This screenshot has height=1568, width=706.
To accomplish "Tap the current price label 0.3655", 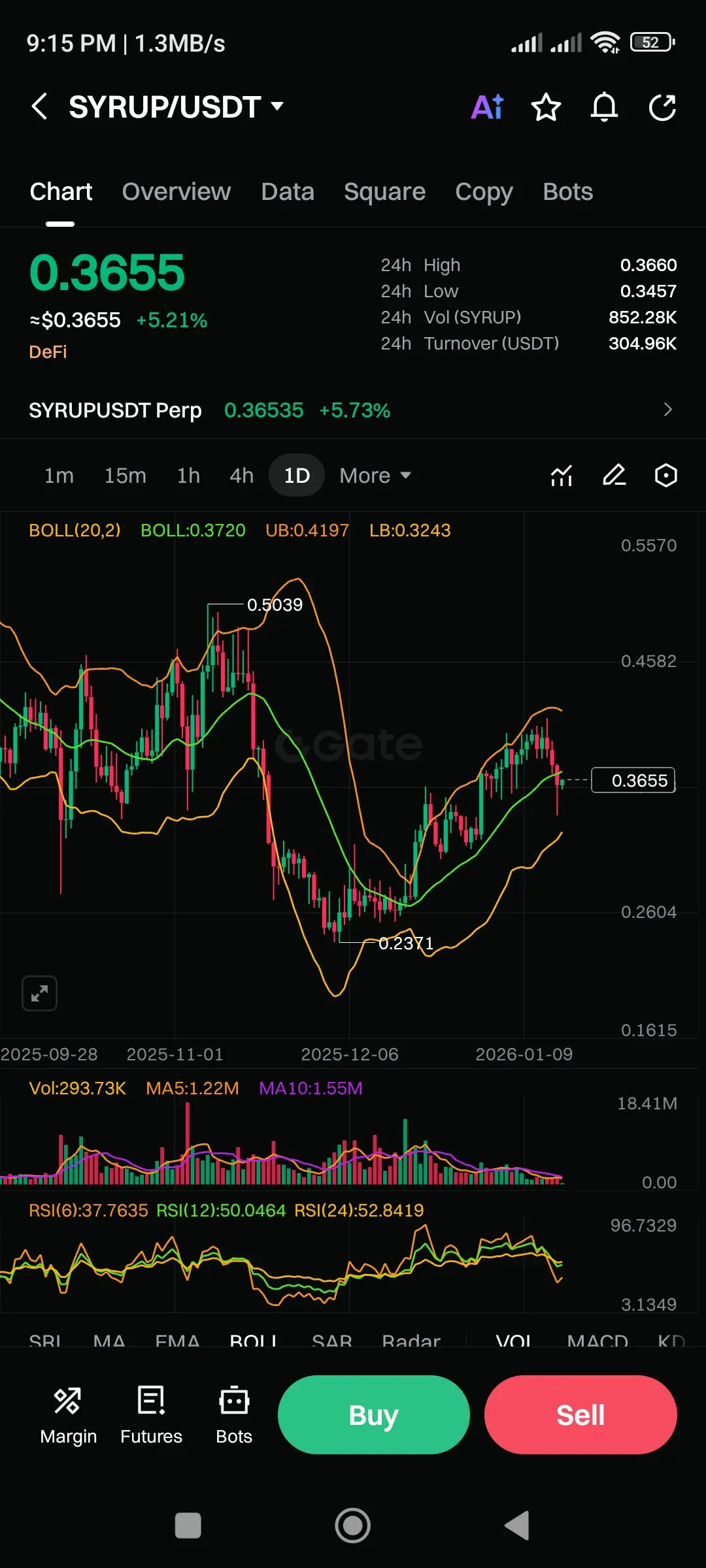I will point(633,780).
